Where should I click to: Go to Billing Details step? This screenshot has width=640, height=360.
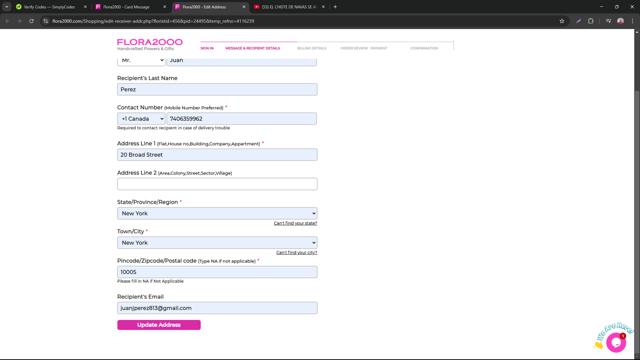[311, 48]
